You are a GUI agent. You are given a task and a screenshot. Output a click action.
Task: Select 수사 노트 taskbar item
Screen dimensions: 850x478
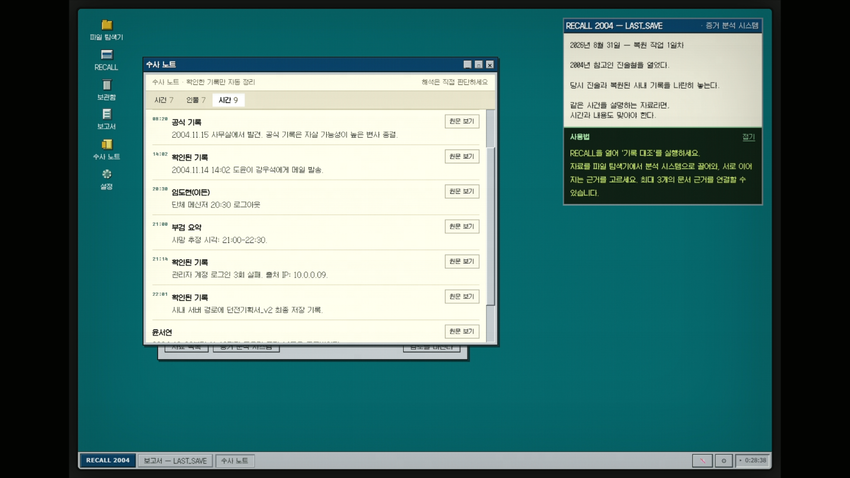coord(235,461)
